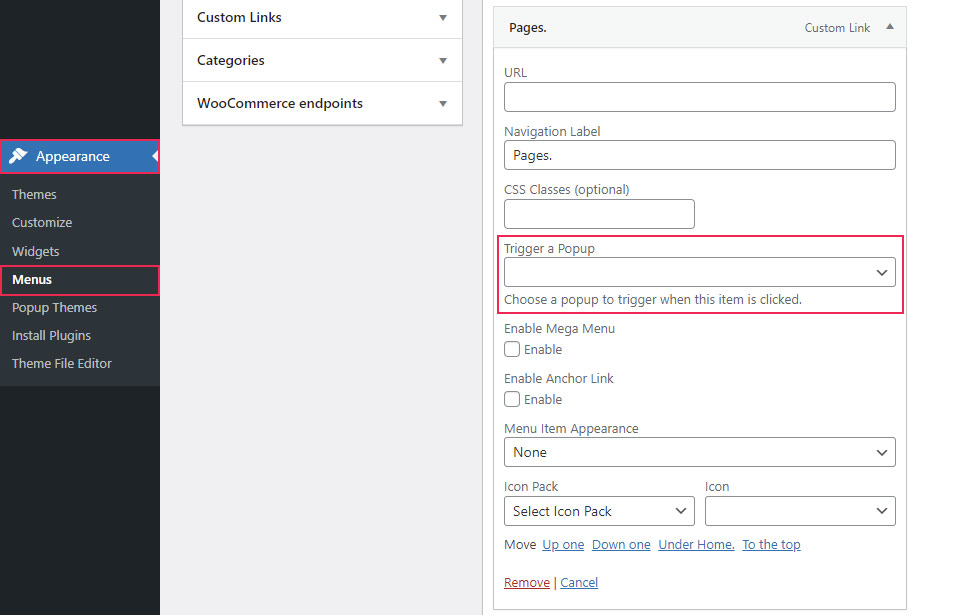Click the Move Up one link

tap(563, 545)
